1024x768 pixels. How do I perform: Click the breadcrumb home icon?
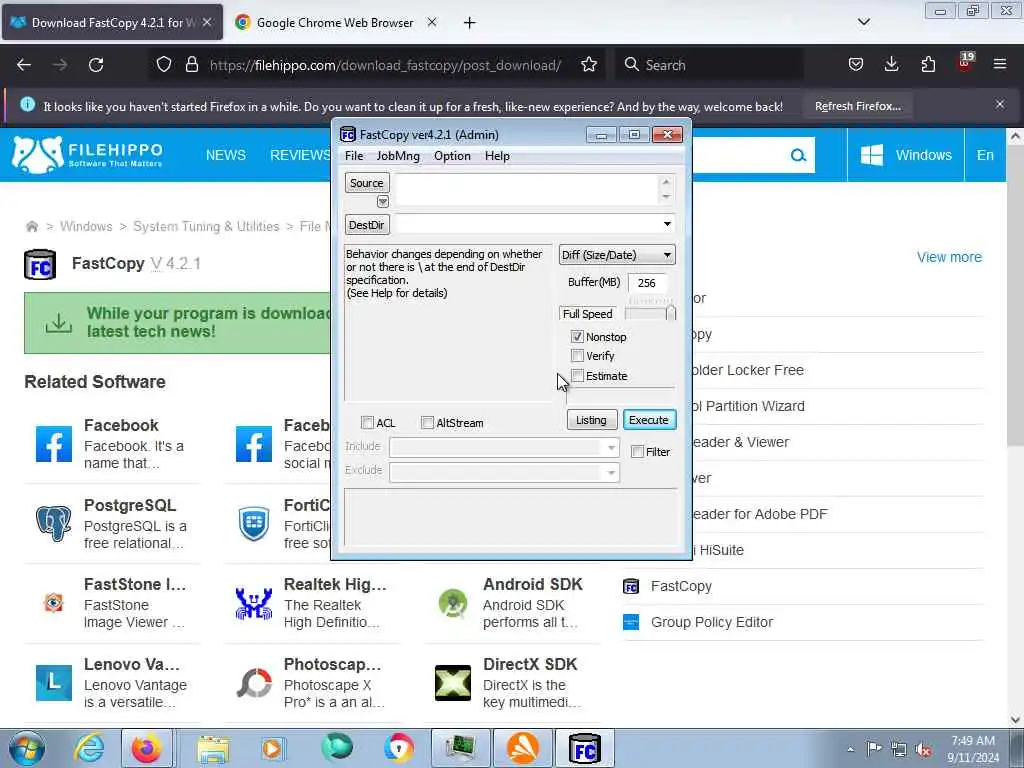(x=32, y=227)
